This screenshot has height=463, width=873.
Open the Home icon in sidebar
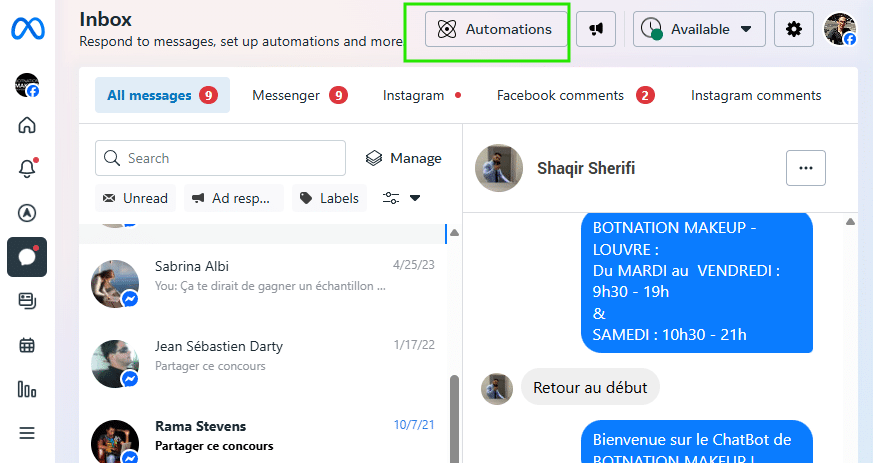[27, 125]
